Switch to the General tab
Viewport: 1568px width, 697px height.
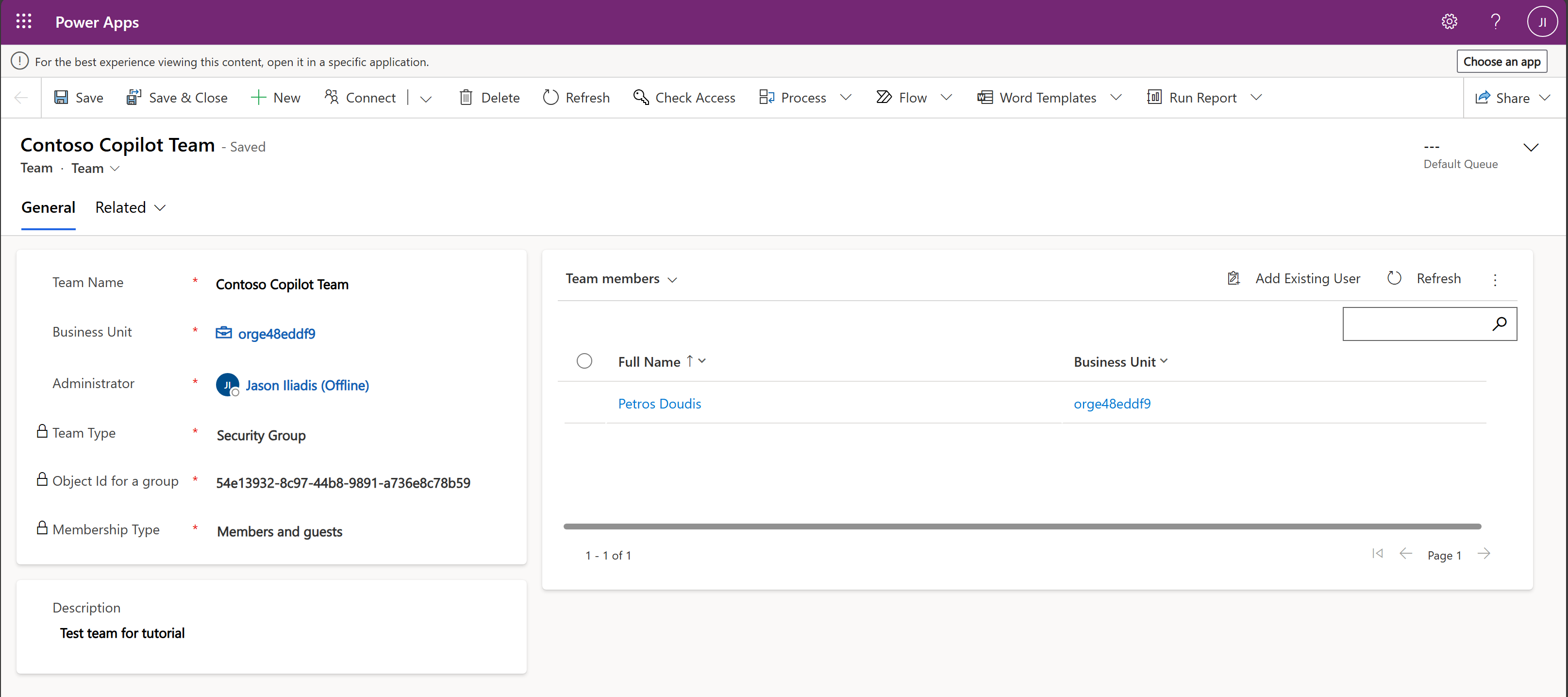pos(48,208)
